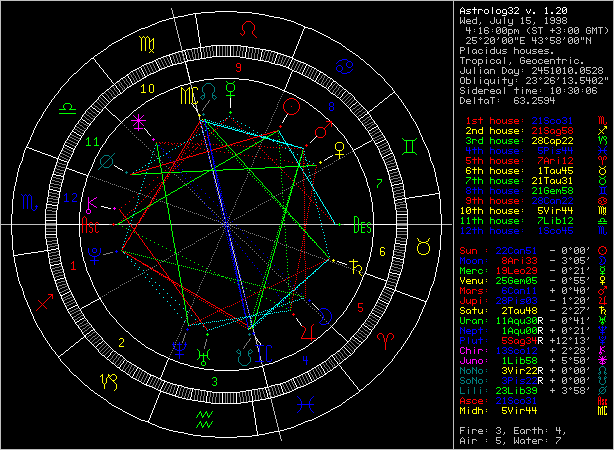The width and height of the screenshot is (614, 450).
Task: Select the yellow Saturn glyph on the wheel
Action: [356, 267]
